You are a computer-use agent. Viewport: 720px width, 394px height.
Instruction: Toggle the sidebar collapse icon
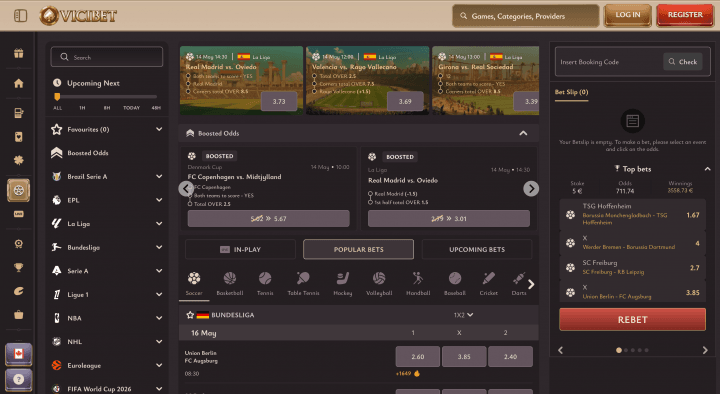coord(21,16)
